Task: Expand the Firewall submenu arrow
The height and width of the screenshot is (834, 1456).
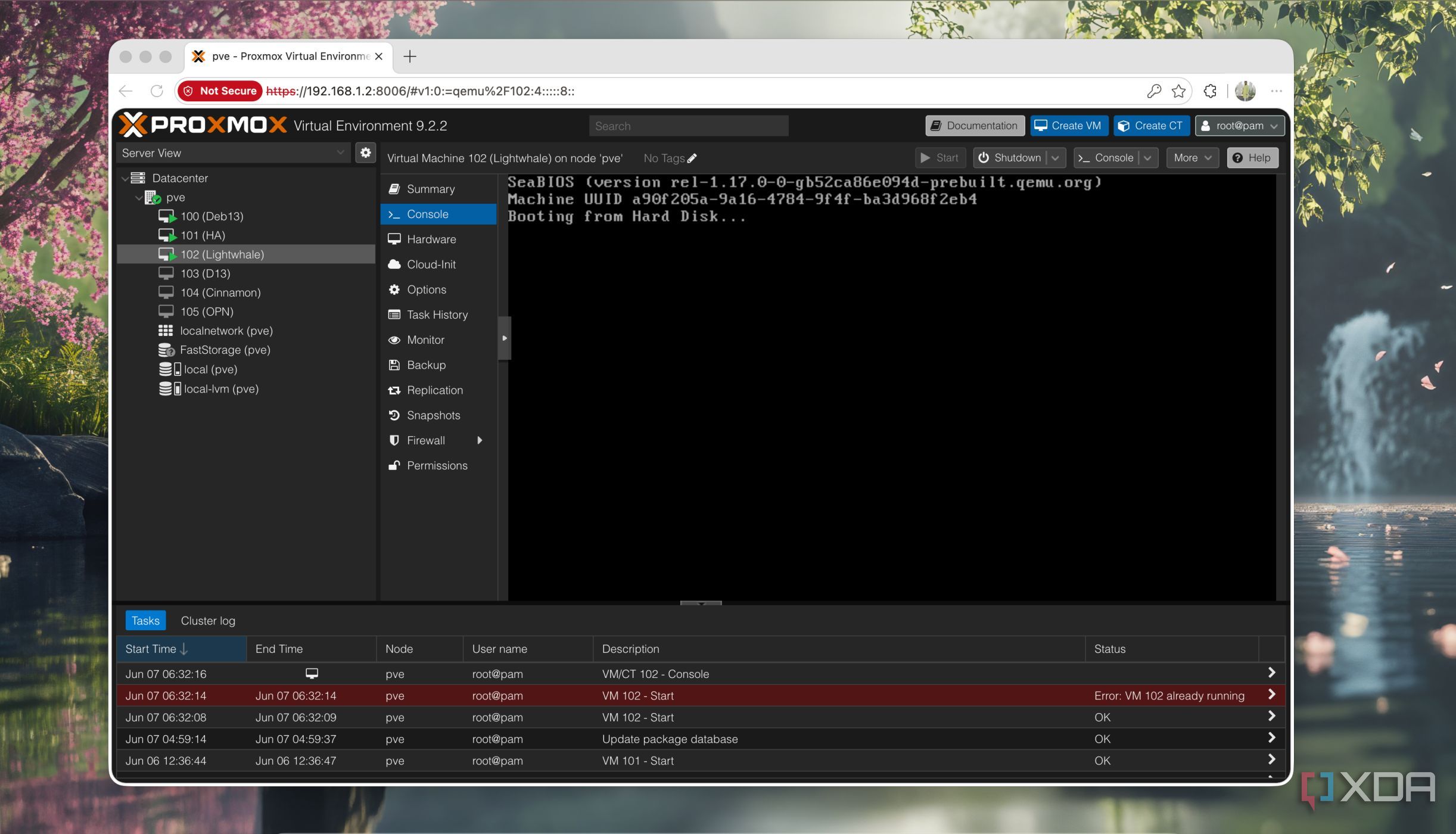Action: [480, 440]
